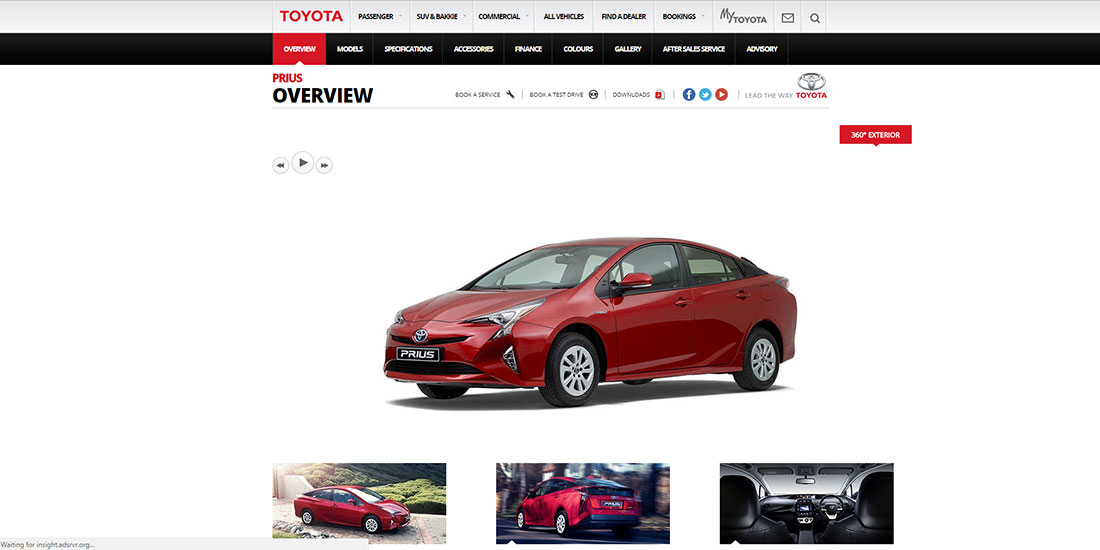
Task: Open the Facebook icon
Action: click(x=689, y=94)
